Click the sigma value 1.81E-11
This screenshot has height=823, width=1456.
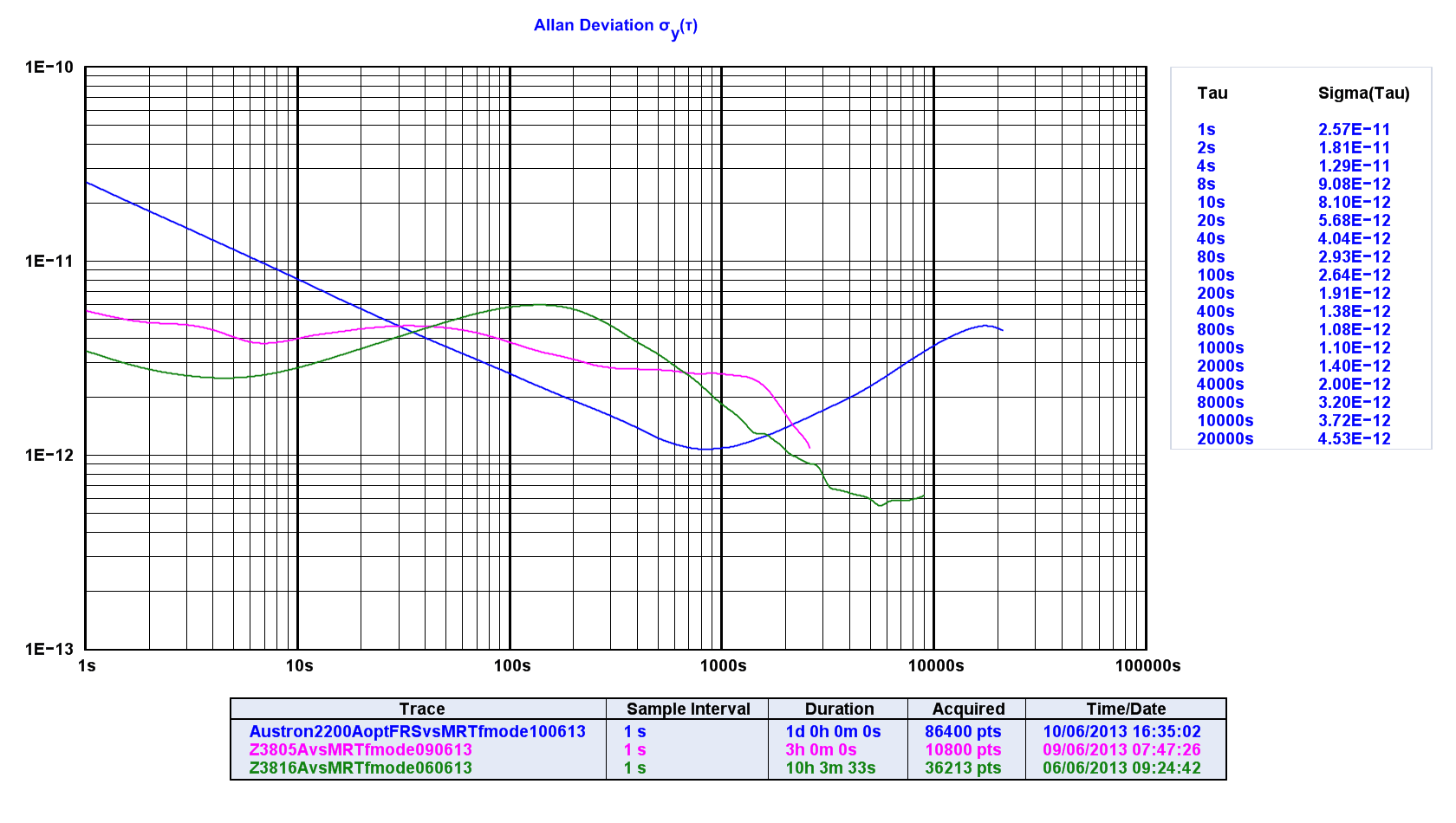coord(1354,147)
